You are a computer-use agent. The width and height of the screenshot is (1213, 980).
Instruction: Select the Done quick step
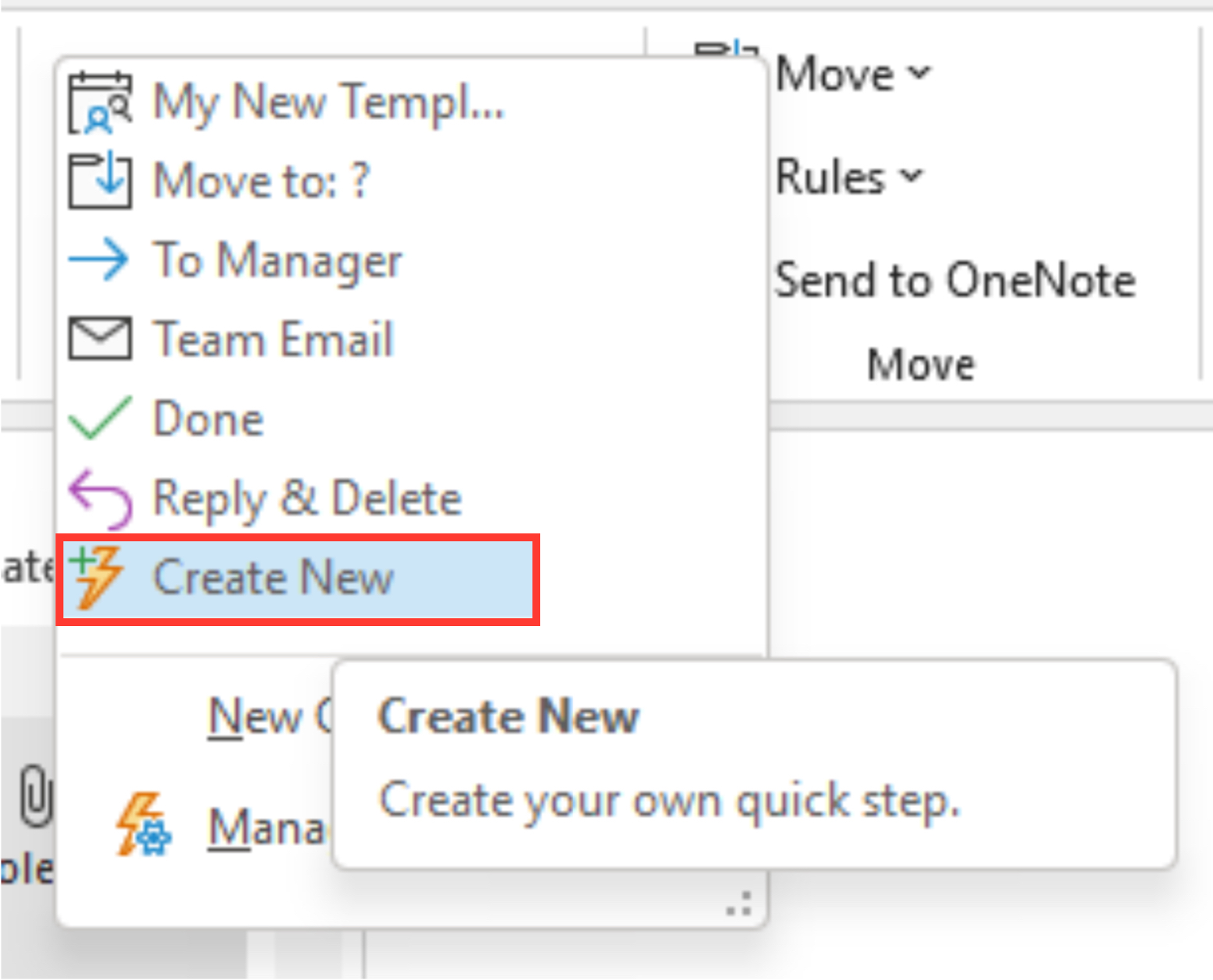(x=207, y=417)
